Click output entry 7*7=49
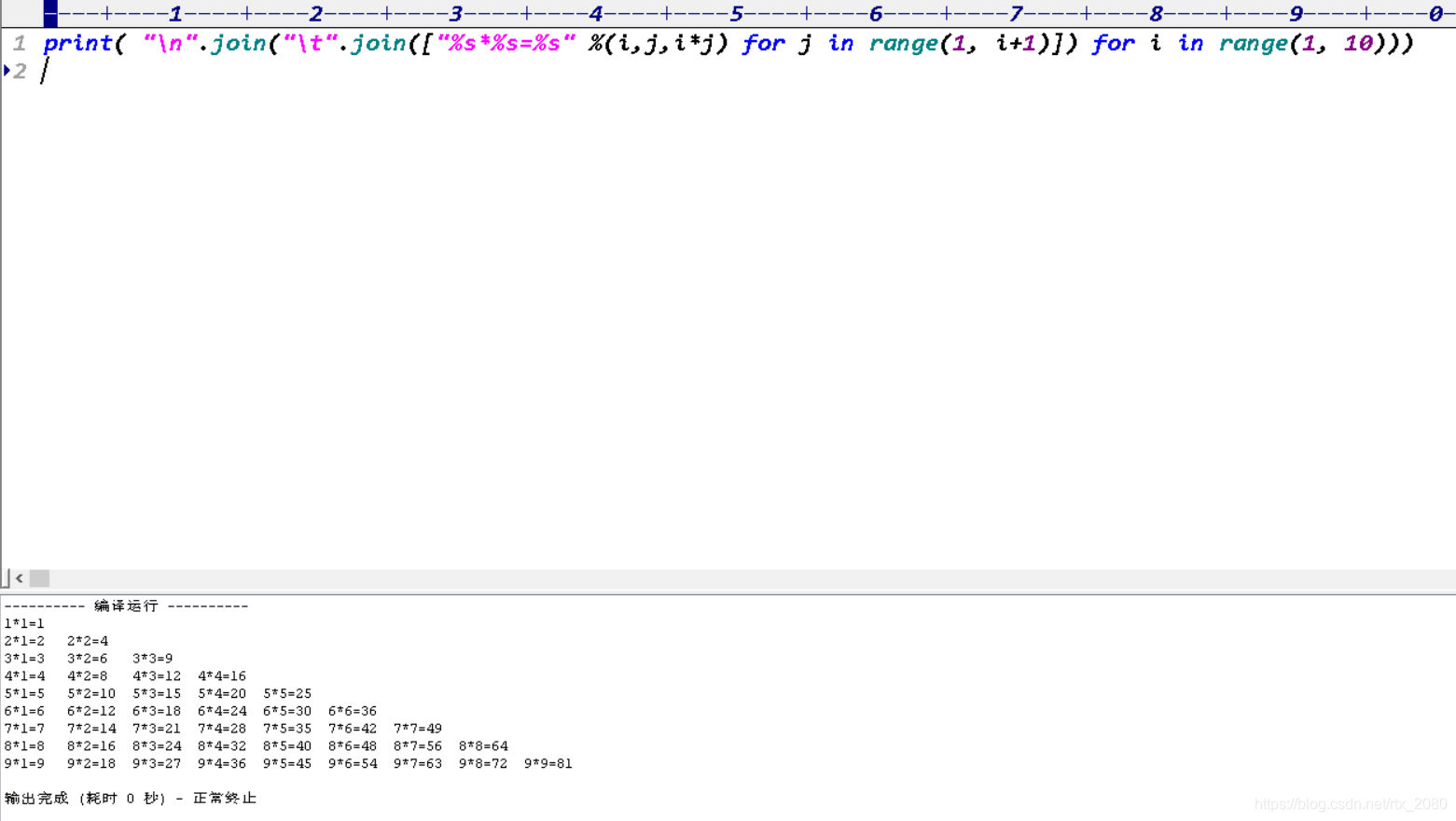Viewport: 1456px width, 821px height. point(418,729)
